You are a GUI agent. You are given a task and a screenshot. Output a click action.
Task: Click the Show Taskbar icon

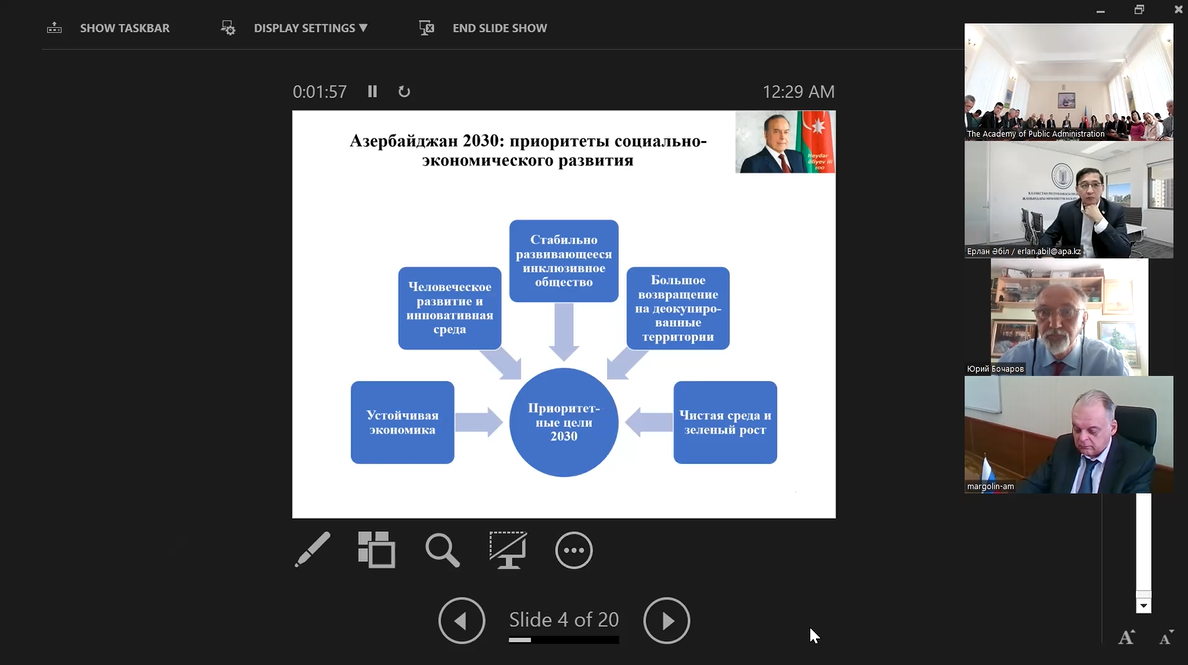point(54,27)
